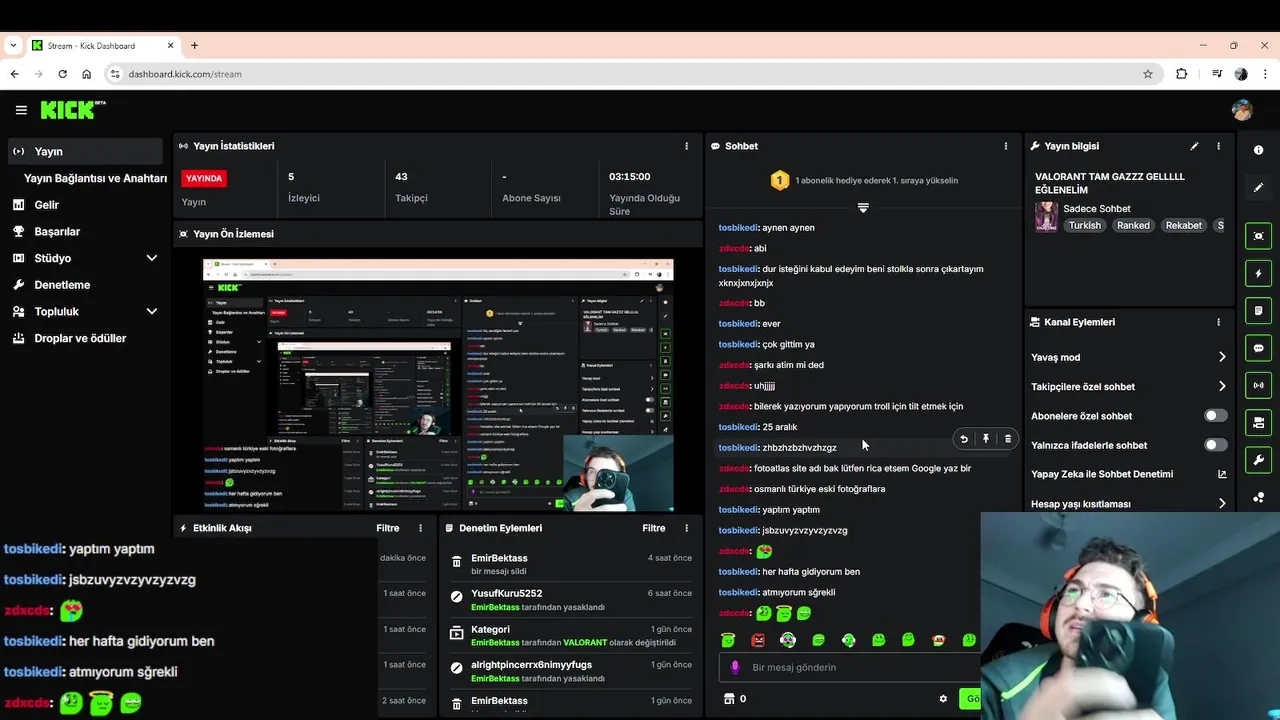Open the hamburger menu beside Kick logo
The width and height of the screenshot is (1280, 720).
click(21, 110)
